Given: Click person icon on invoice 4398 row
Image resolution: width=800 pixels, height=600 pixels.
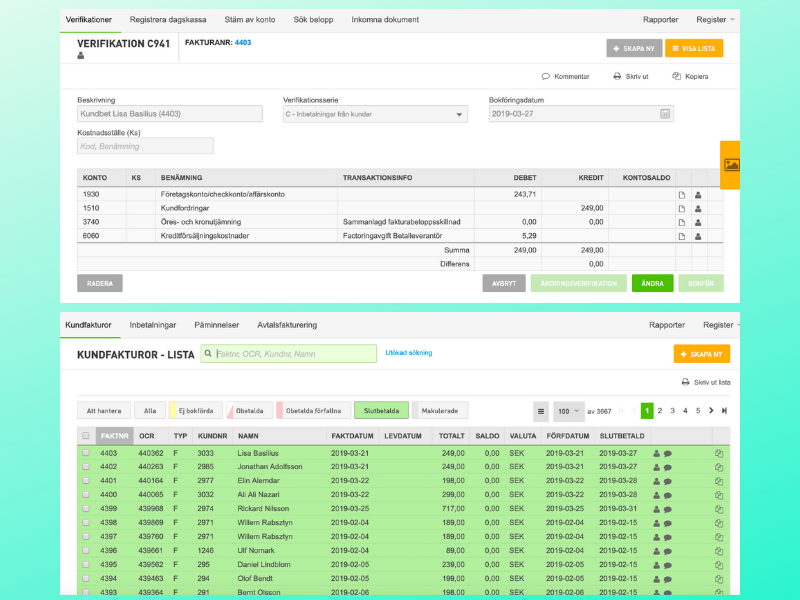Looking at the screenshot, I should click(x=657, y=523).
